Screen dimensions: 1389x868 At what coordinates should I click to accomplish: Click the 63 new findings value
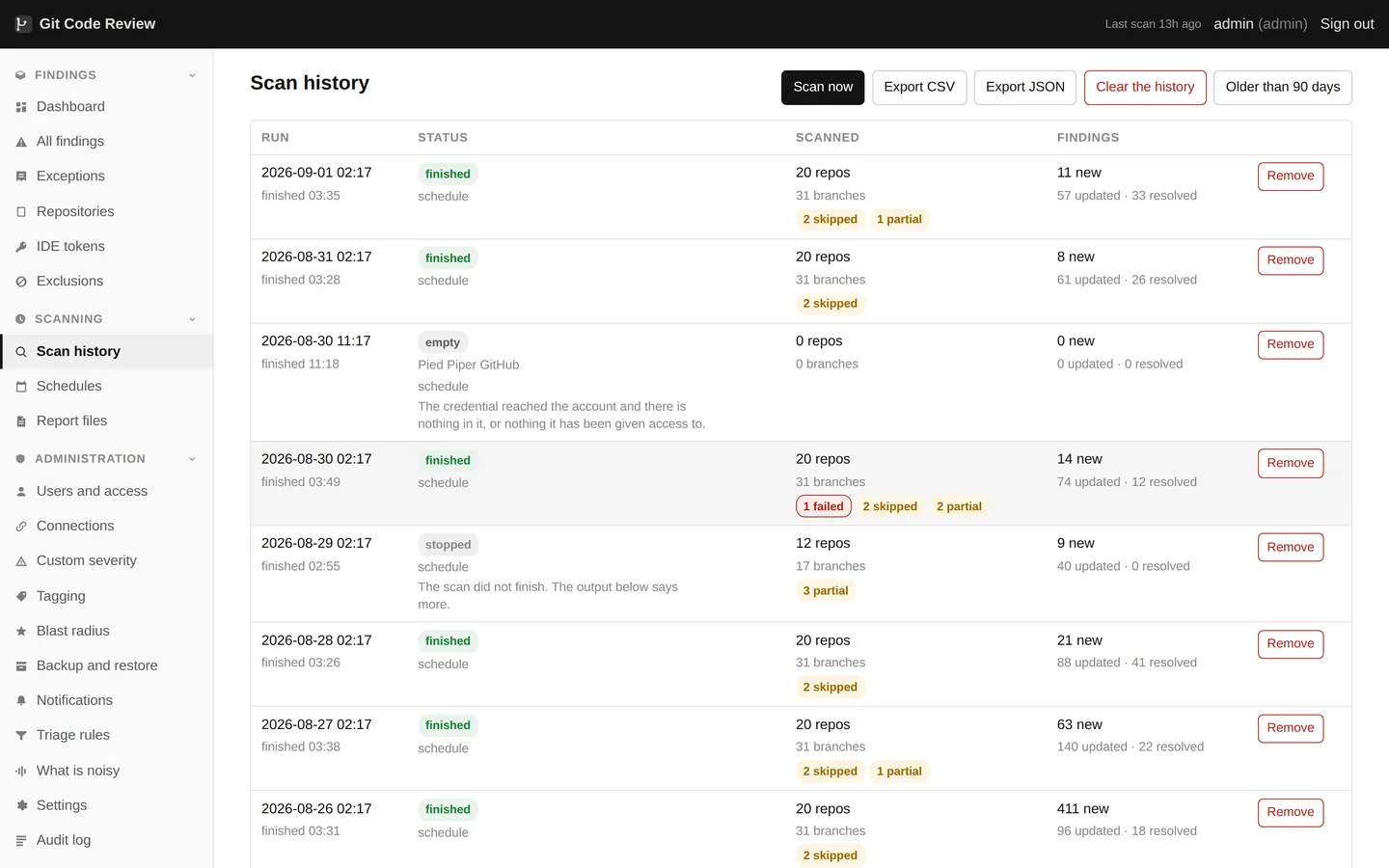tap(1079, 724)
